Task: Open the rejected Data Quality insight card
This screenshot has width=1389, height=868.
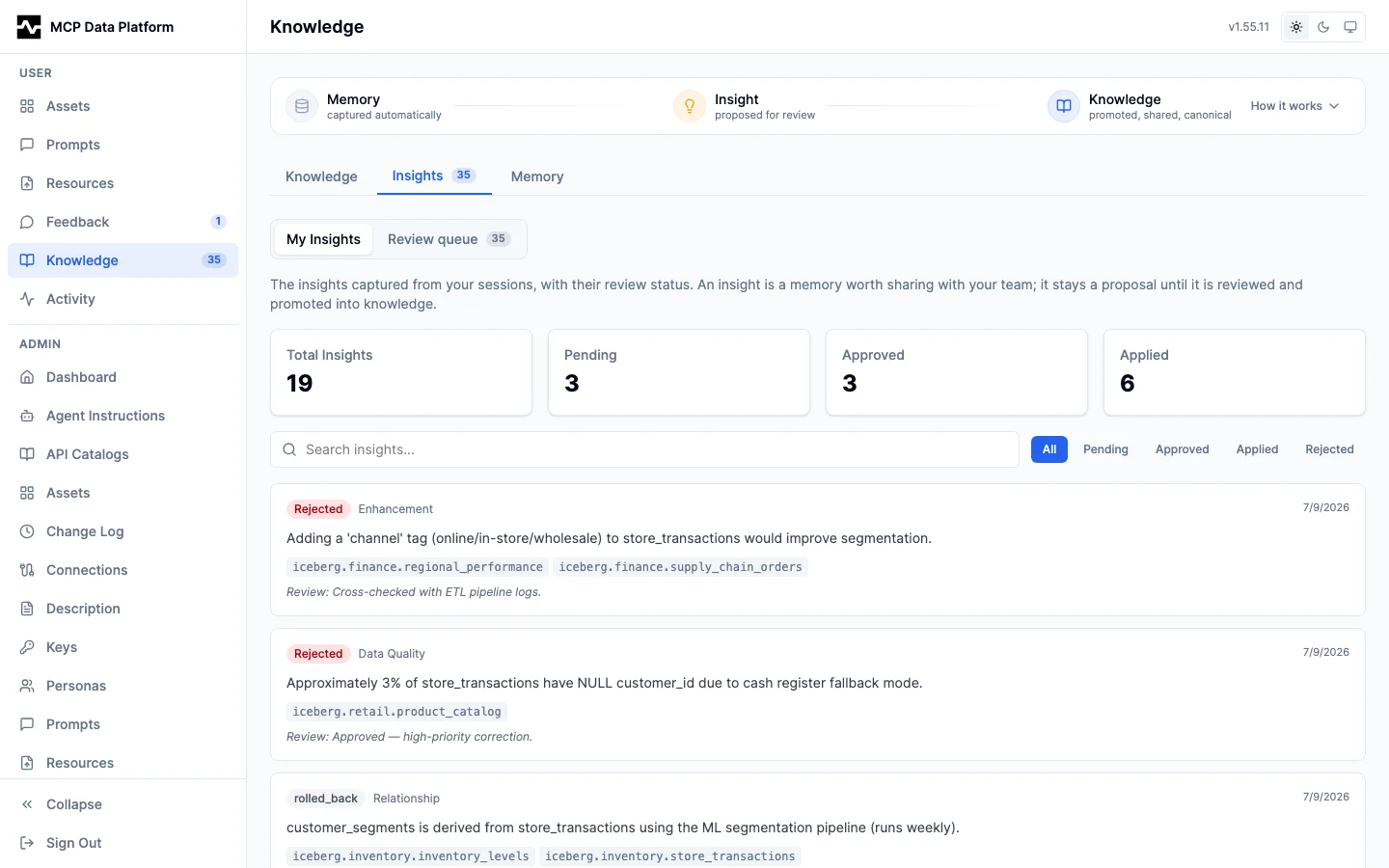Action: click(818, 694)
